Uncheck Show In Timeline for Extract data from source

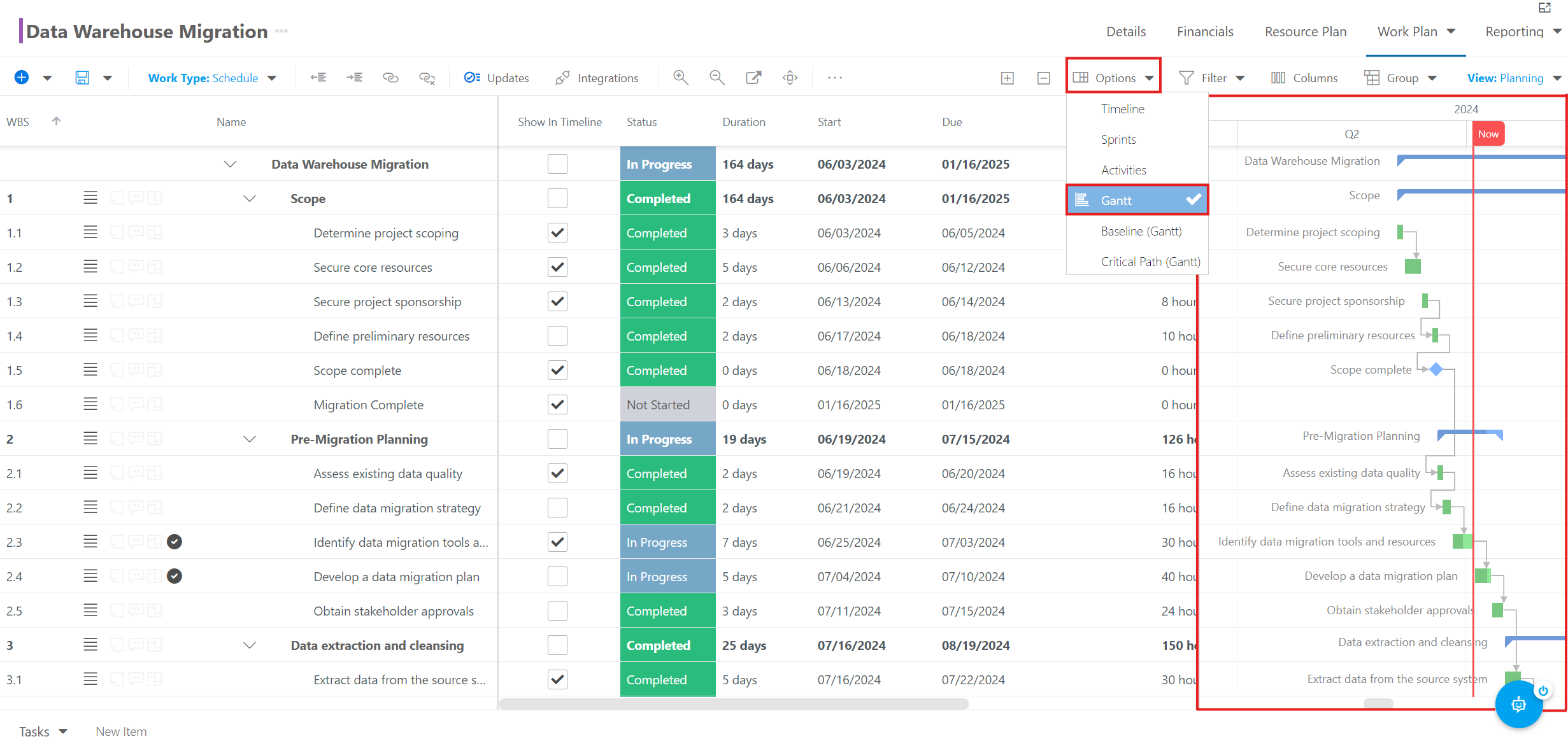[557, 679]
